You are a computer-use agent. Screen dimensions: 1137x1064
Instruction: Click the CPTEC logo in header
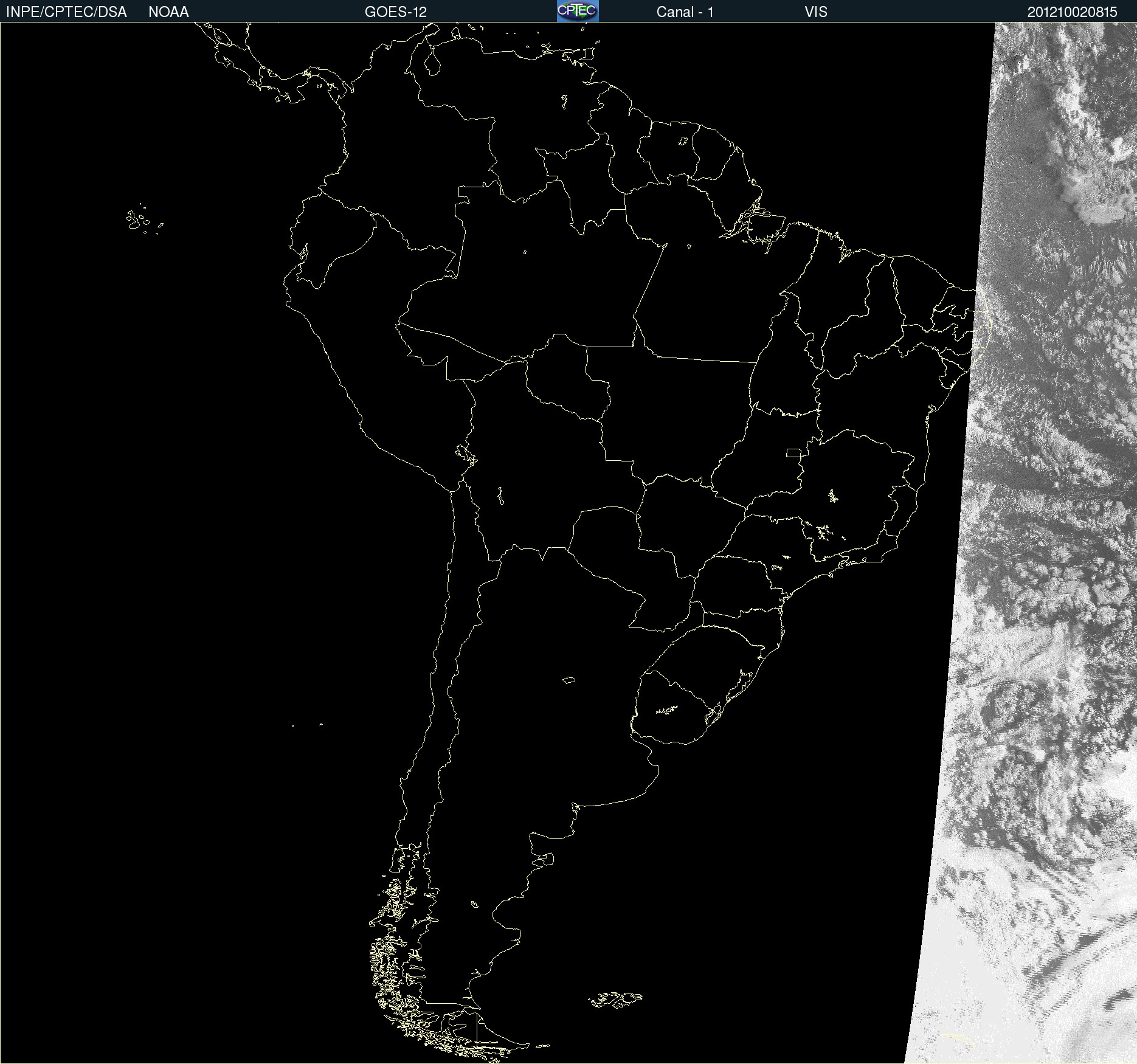click(x=578, y=11)
